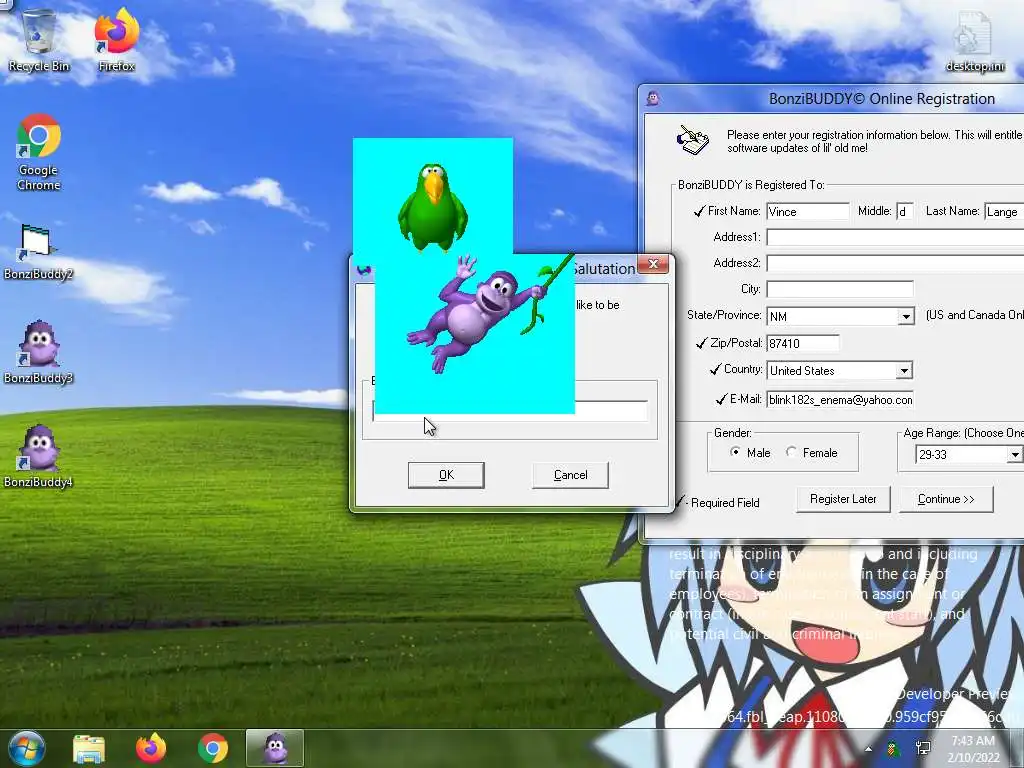
Task: Click the E-Mail field
Action: click(x=840, y=400)
